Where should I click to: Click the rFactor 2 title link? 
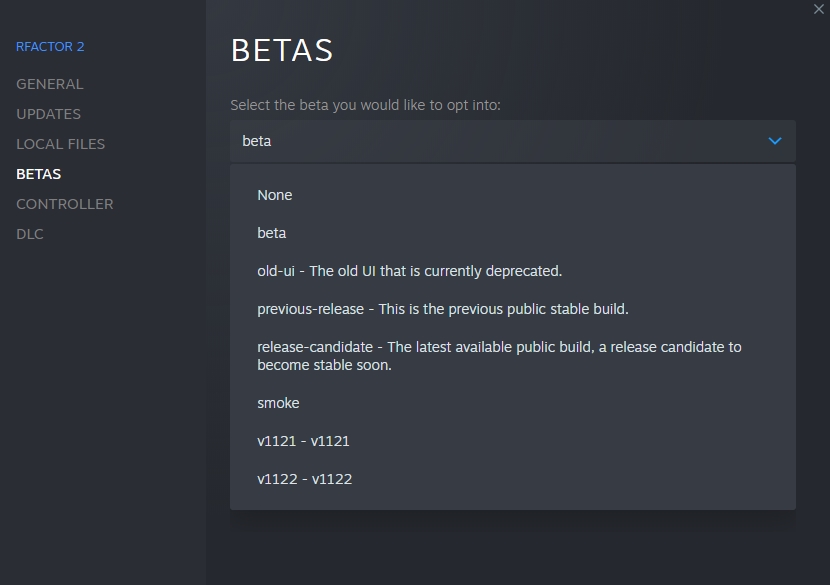pos(50,47)
